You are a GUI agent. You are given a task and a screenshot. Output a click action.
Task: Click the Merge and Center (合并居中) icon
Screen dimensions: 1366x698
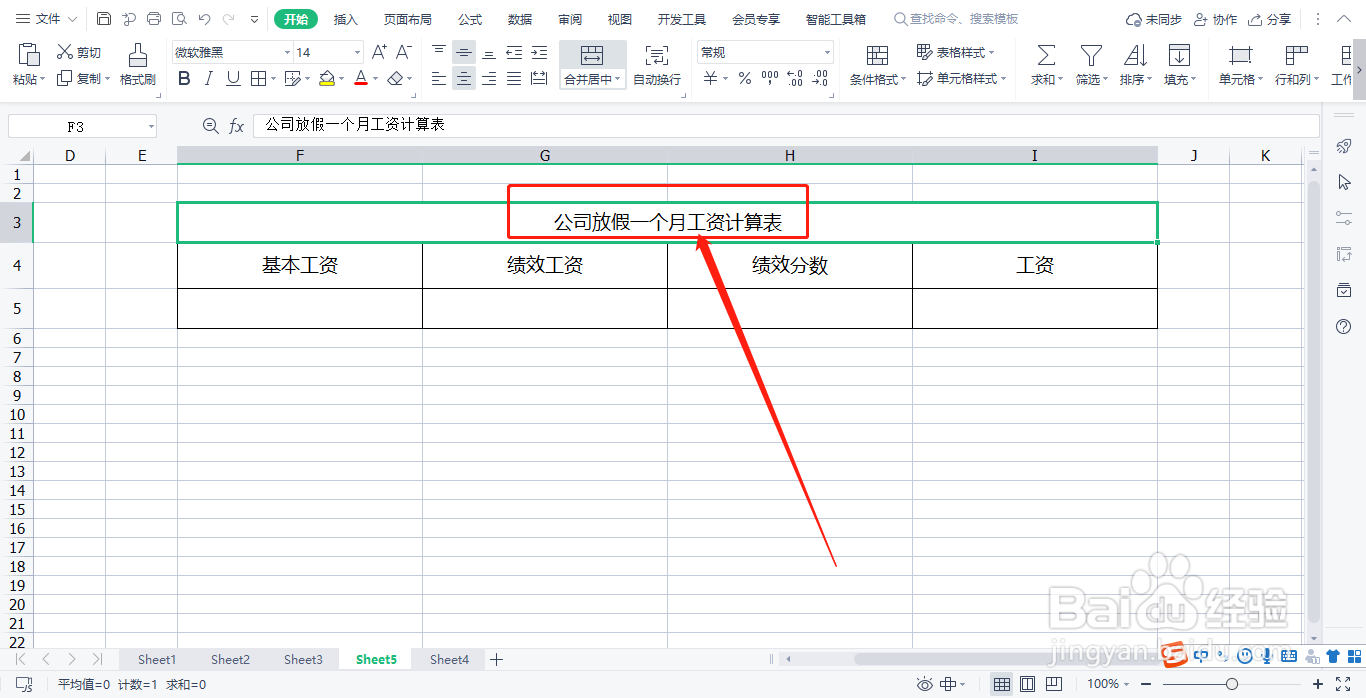(x=591, y=56)
